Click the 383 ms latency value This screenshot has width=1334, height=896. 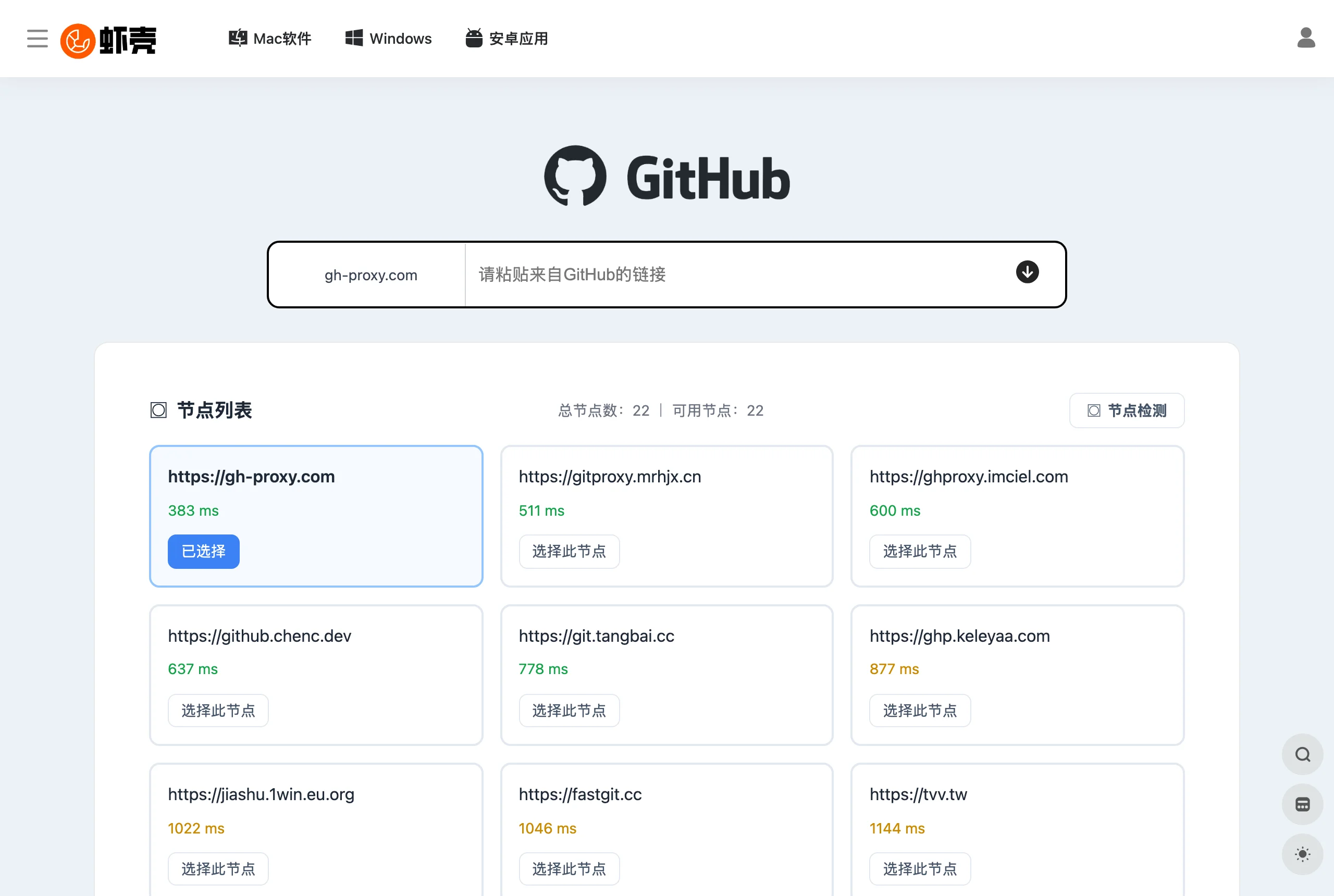[x=193, y=511]
